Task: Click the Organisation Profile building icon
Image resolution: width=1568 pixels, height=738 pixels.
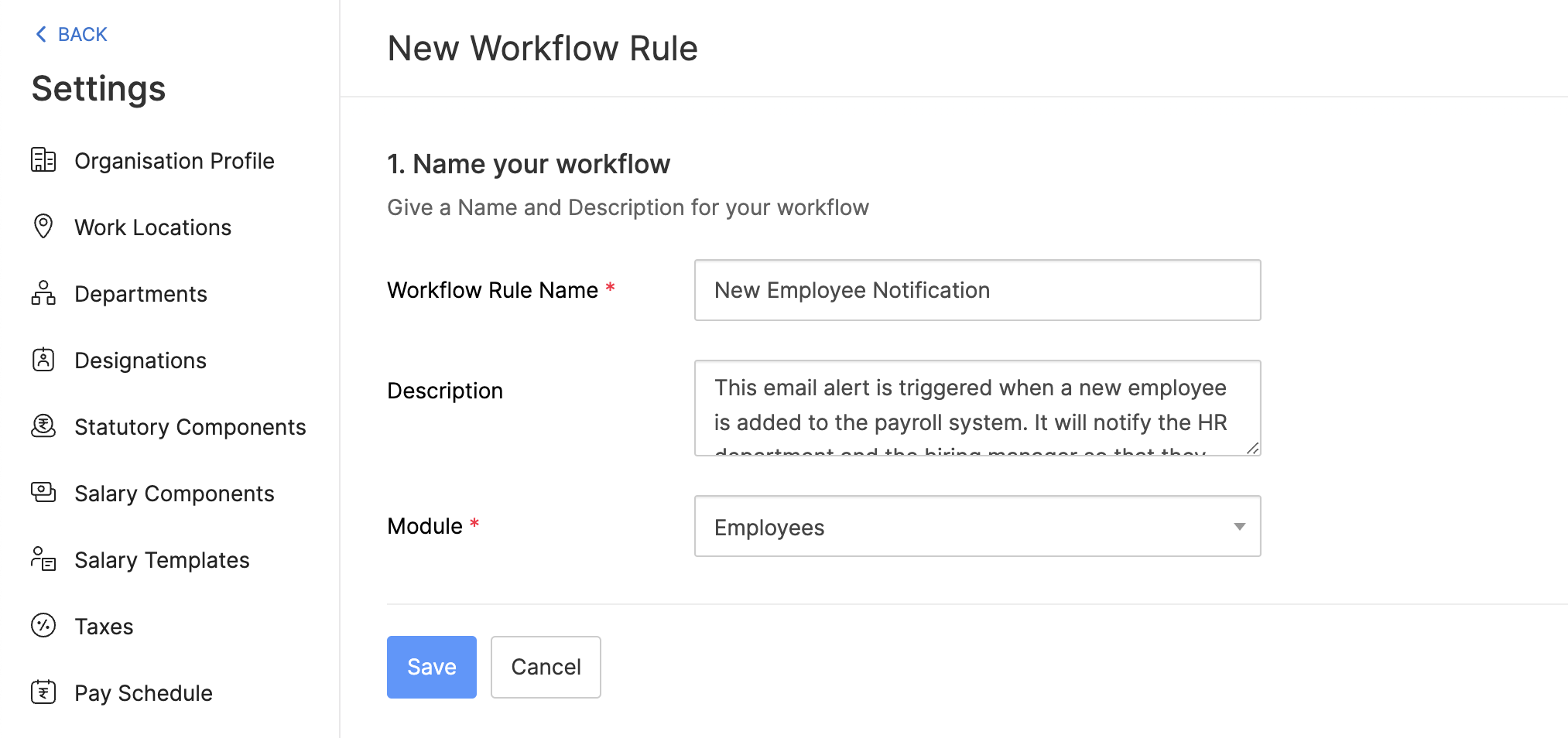Action: point(43,159)
